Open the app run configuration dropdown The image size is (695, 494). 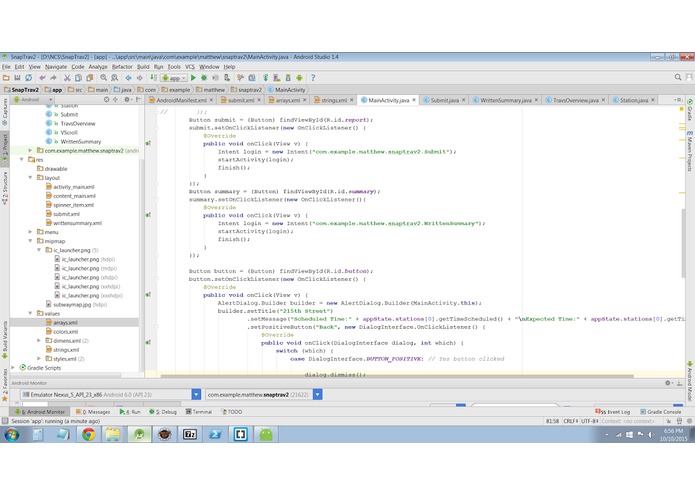(x=174, y=78)
